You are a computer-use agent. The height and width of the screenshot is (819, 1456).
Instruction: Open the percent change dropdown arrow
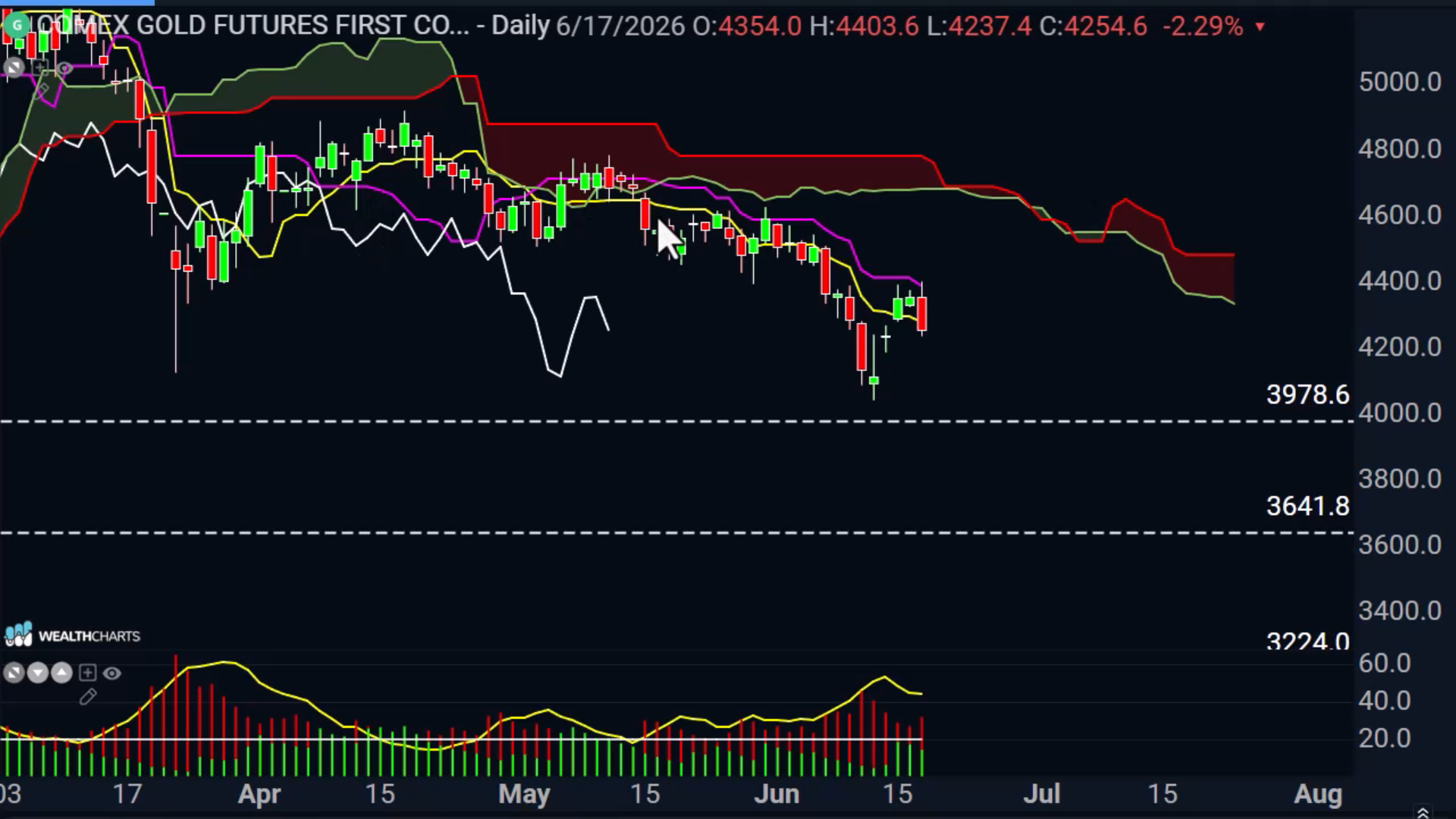point(1260,27)
